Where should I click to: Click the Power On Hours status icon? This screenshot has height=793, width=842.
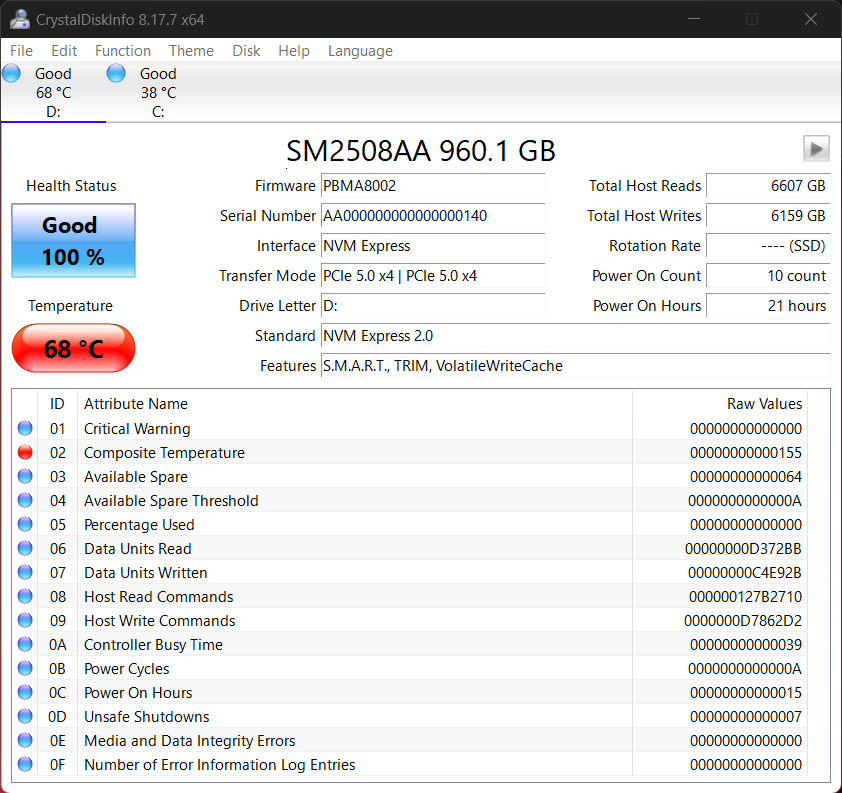[x=25, y=693]
